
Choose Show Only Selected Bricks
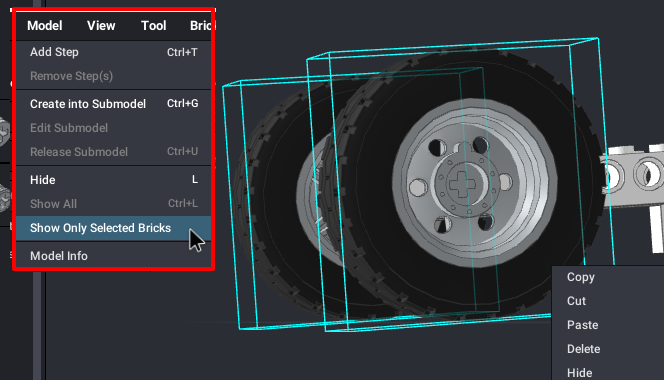[x=113, y=228]
